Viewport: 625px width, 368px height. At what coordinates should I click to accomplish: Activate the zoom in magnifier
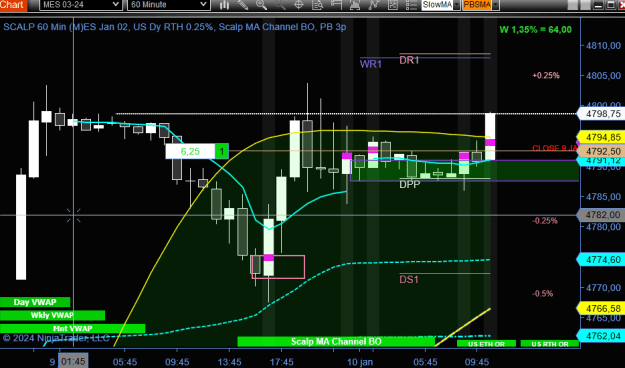[261, 5]
